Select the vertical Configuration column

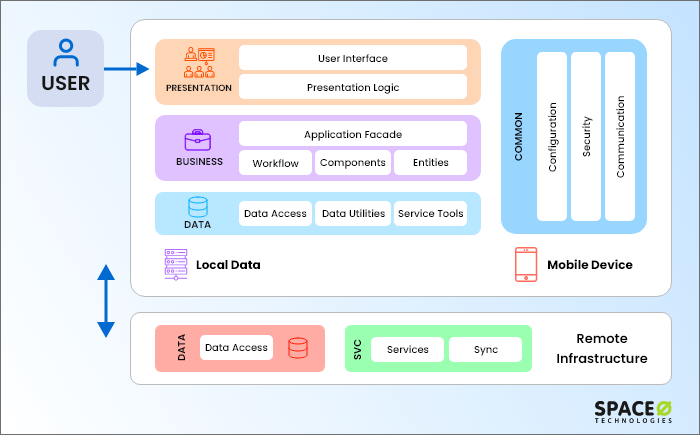click(x=552, y=136)
